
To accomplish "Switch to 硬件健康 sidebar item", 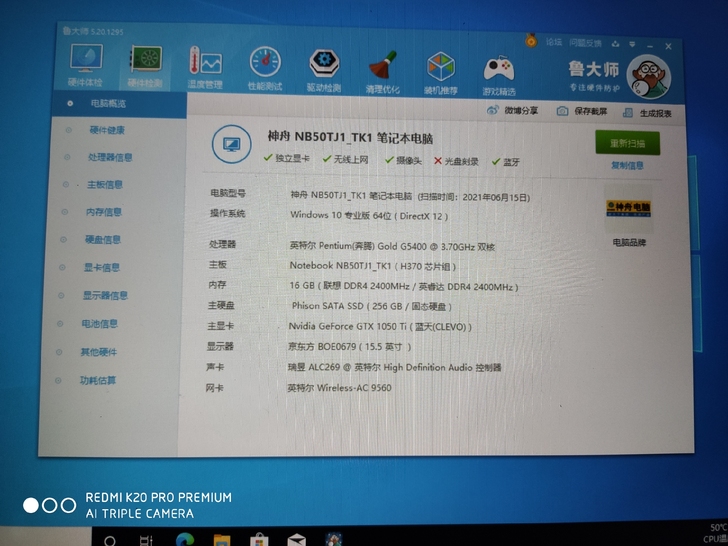I will [x=107, y=130].
